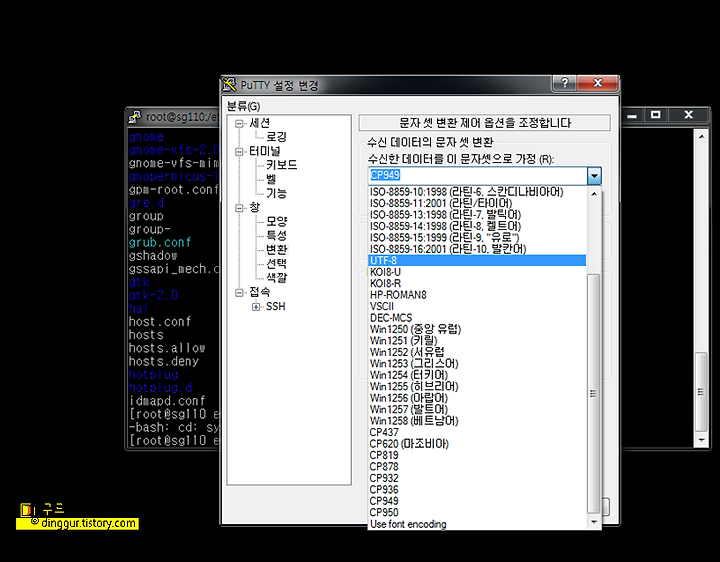Screen dimensions: 720x562
Task: Open the character set dropdown arrow
Action: (x=594, y=175)
